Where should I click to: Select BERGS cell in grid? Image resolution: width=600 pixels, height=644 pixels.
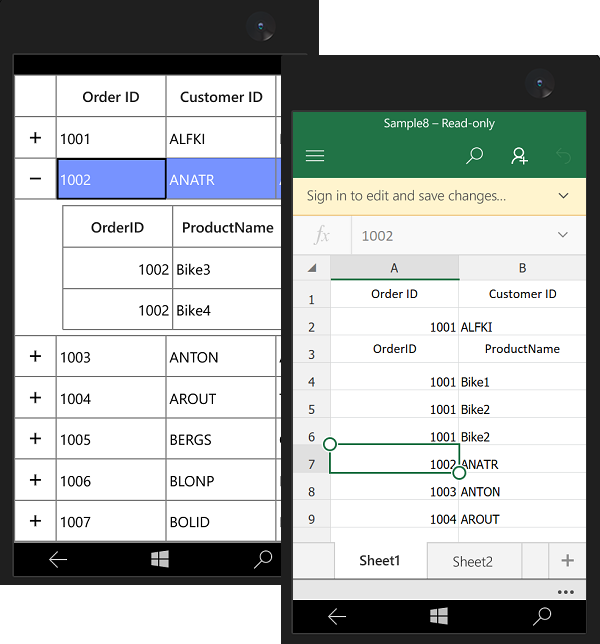(221, 439)
